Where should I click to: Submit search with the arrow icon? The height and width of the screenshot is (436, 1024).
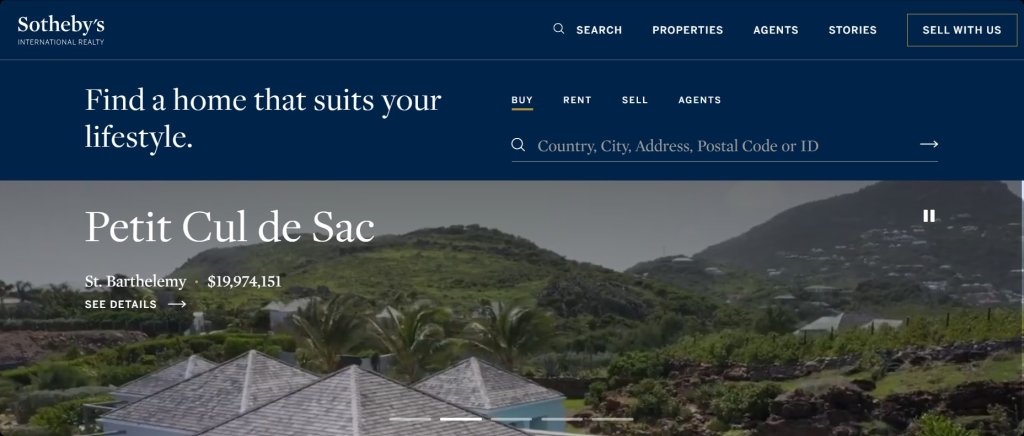point(929,144)
